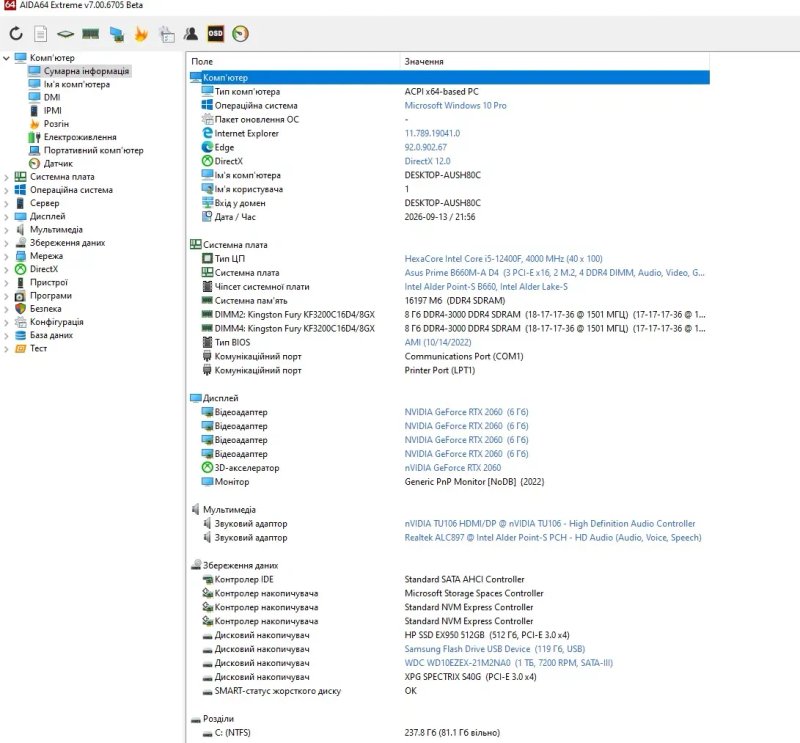Click Edge version 92.0.902.67 link

(426, 147)
